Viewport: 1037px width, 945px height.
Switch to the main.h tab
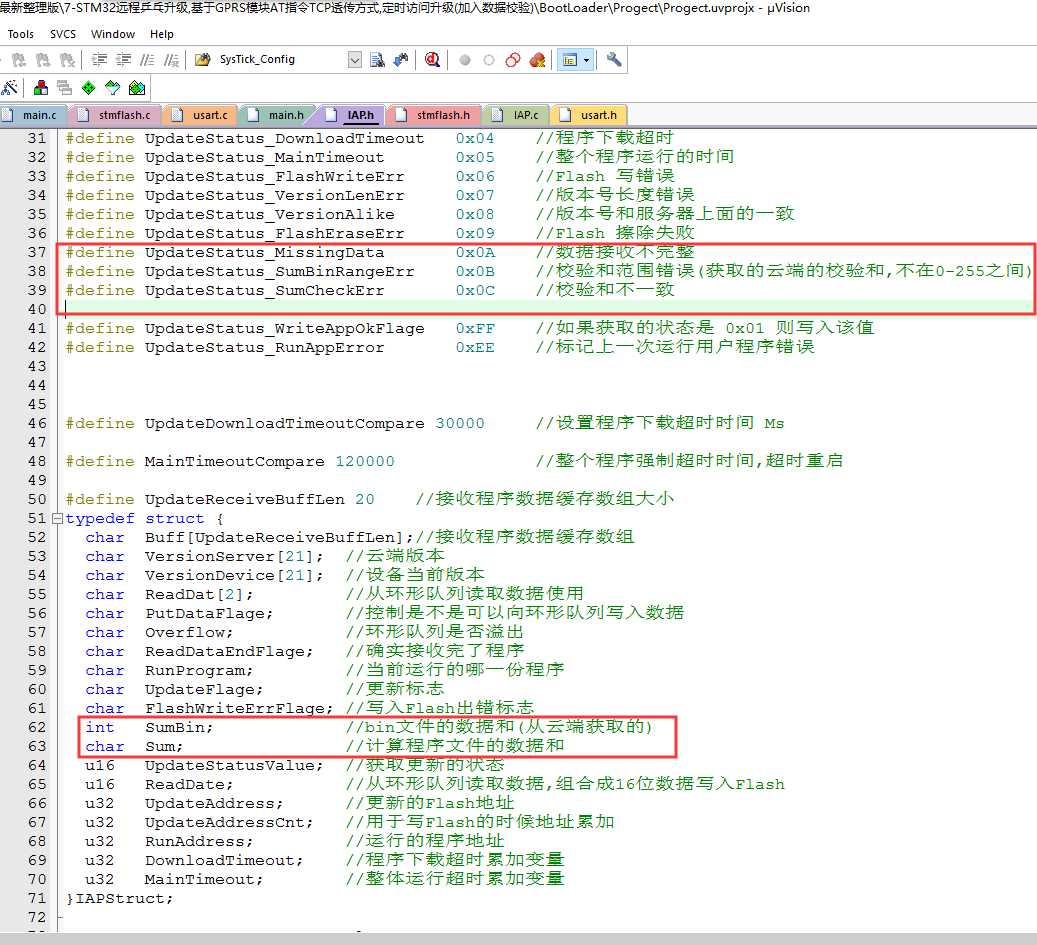coord(278,115)
